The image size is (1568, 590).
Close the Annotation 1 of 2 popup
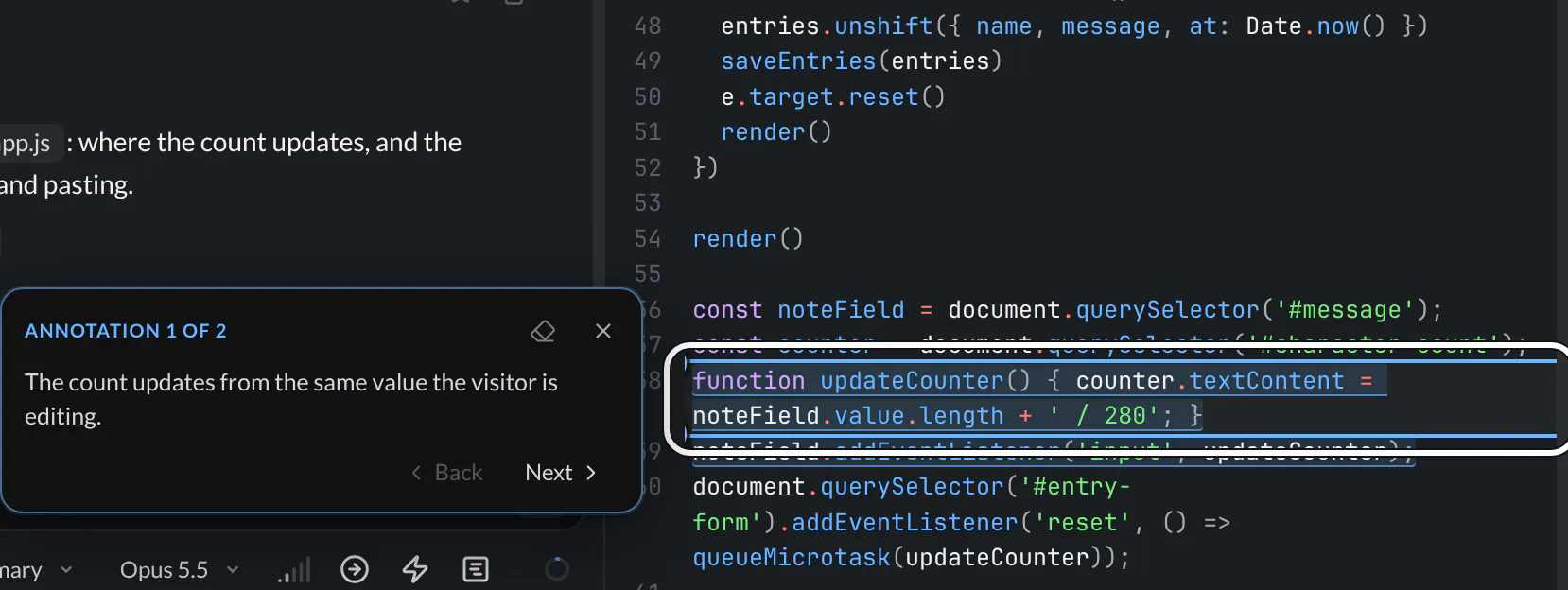(603, 331)
